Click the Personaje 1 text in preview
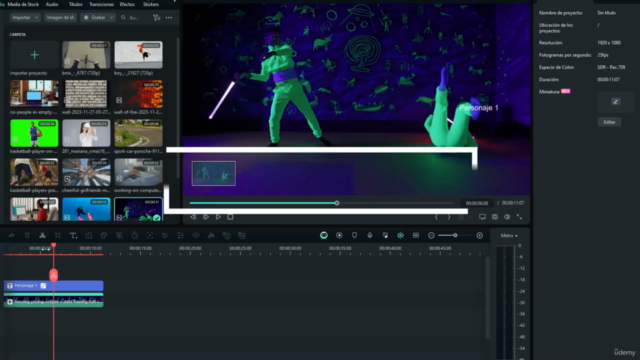Image resolution: width=640 pixels, height=360 pixels. [479, 108]
